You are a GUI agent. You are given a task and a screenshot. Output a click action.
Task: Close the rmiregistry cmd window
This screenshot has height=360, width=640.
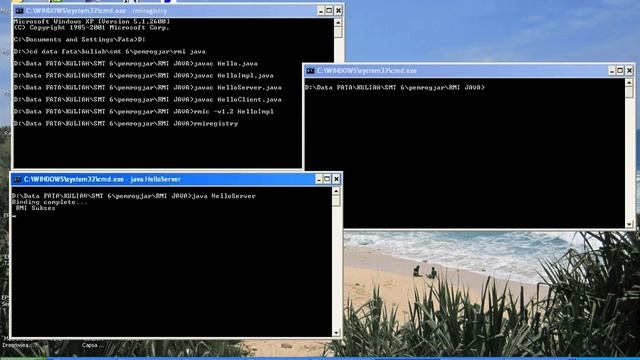click(338, 11)
